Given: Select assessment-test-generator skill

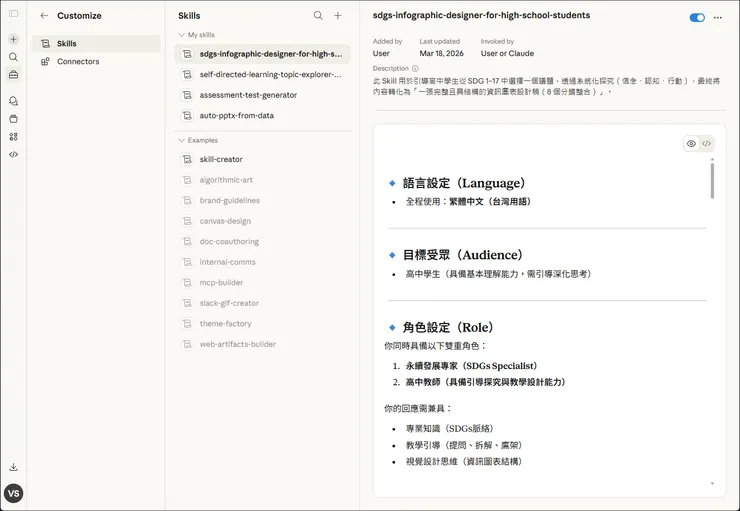Looking at the screenshot, I should pos(262,95).
